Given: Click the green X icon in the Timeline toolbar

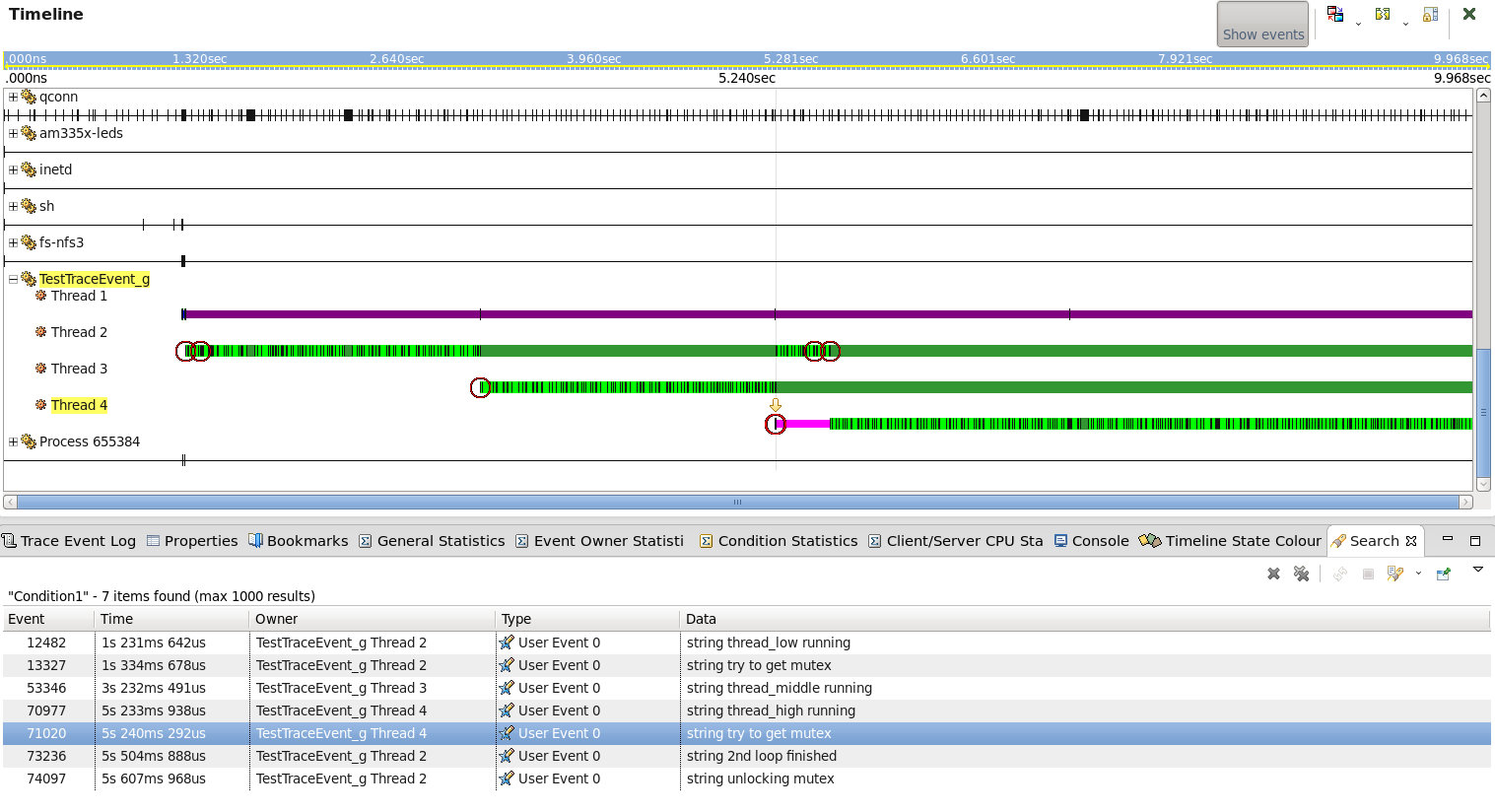Looking at the screenshot, I should 1469,14.
